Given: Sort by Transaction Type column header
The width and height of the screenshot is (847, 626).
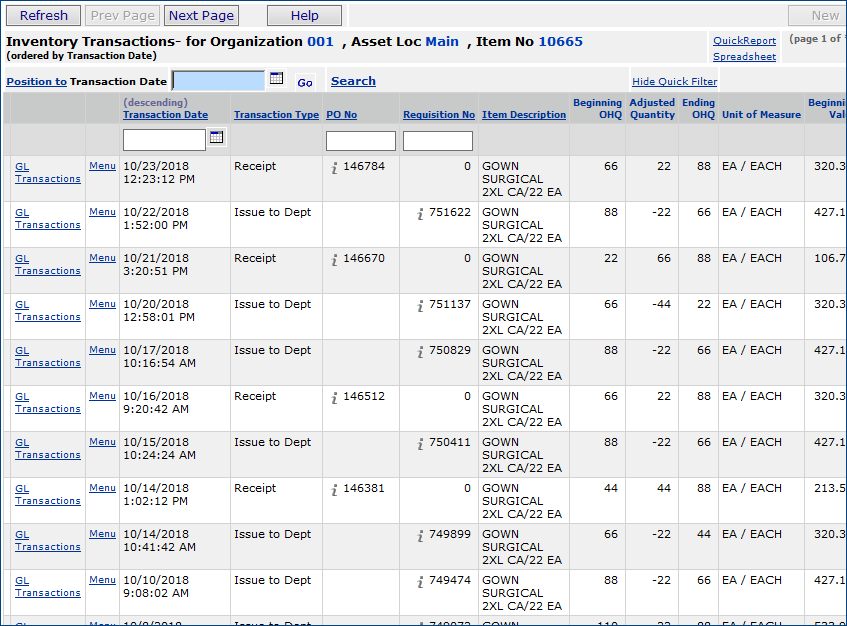Looking at the screenshot, I should tap(276, 115).
